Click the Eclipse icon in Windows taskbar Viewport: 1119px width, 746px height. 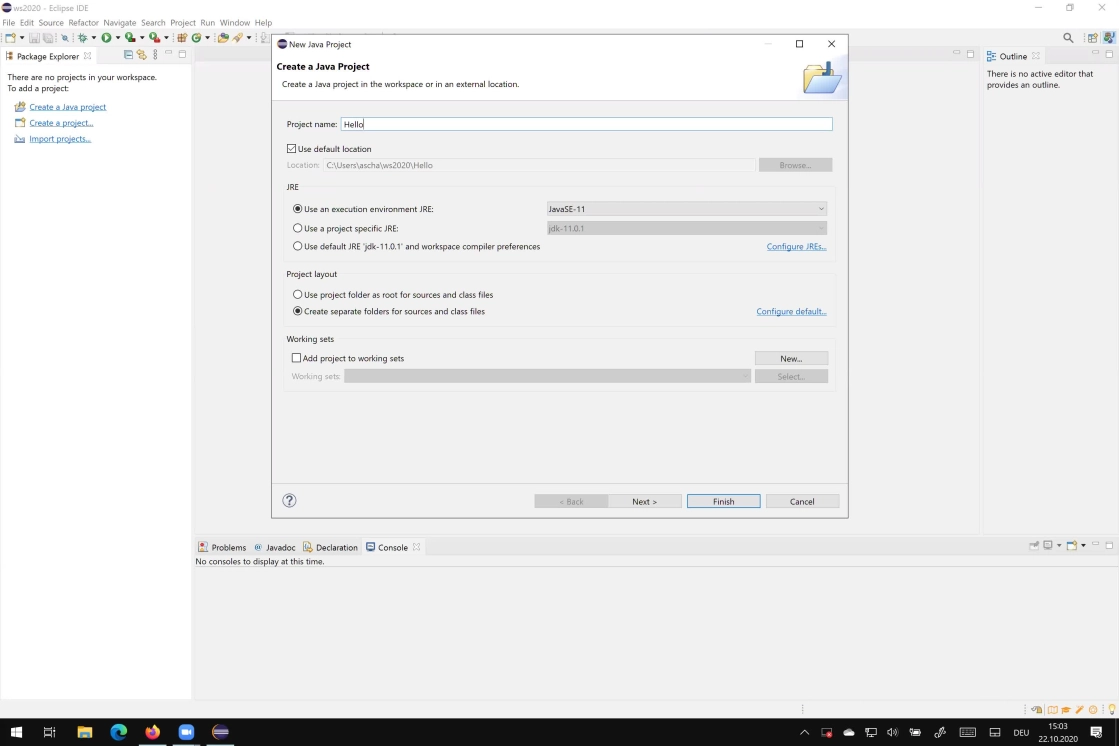[x=221, y=732]
